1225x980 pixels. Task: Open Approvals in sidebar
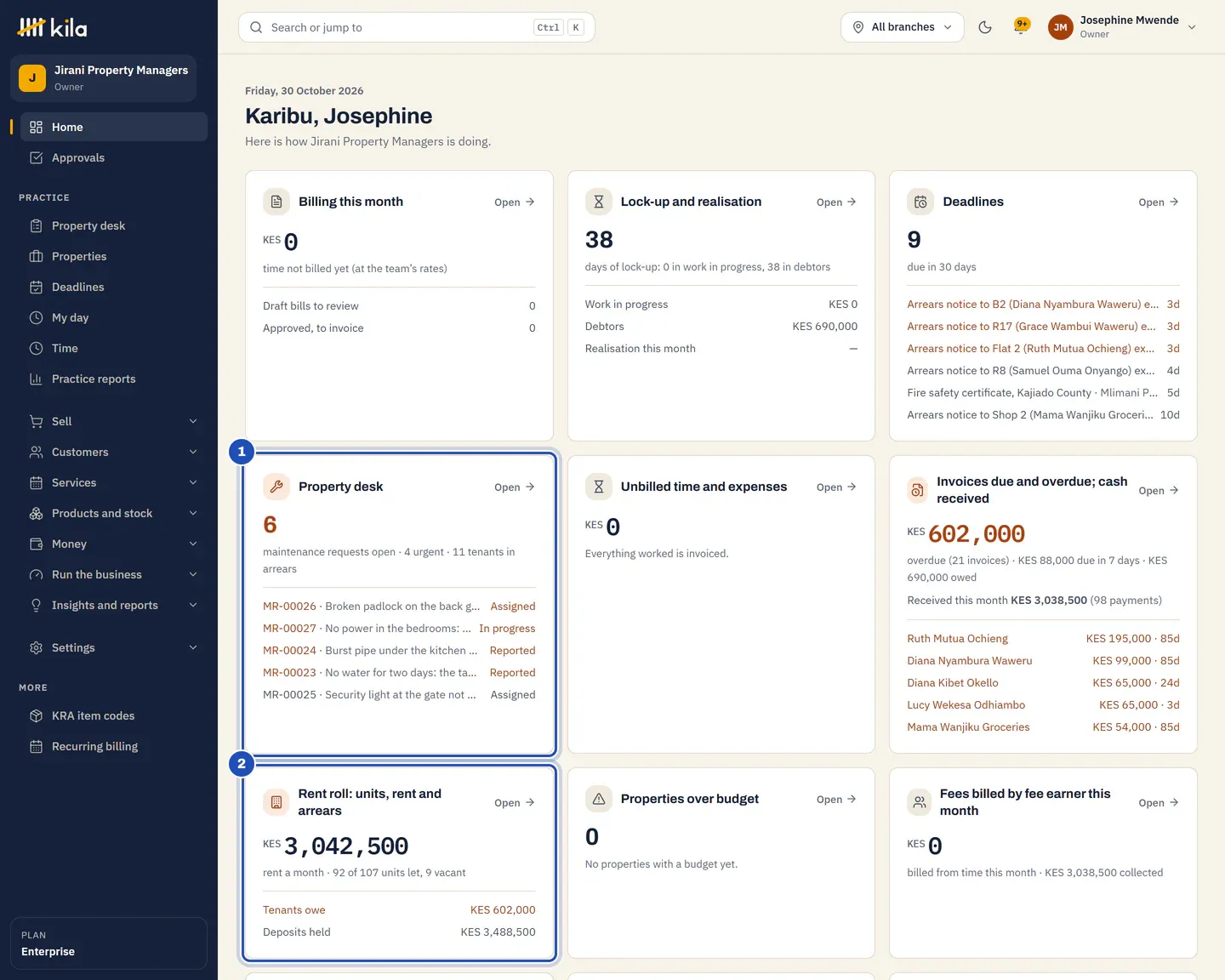[x=113, y=157]
